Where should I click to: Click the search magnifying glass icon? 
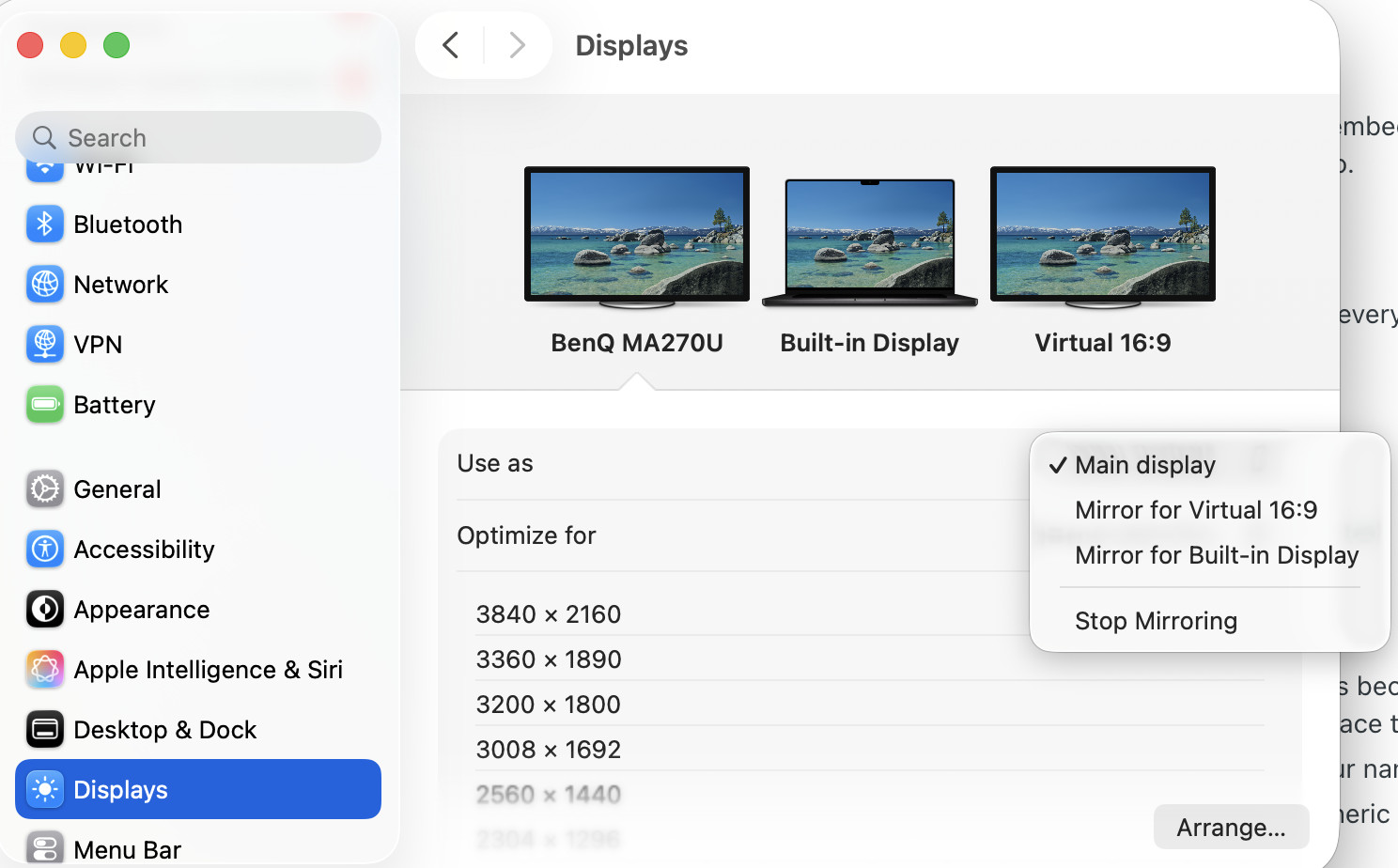(x=43, y=138)
